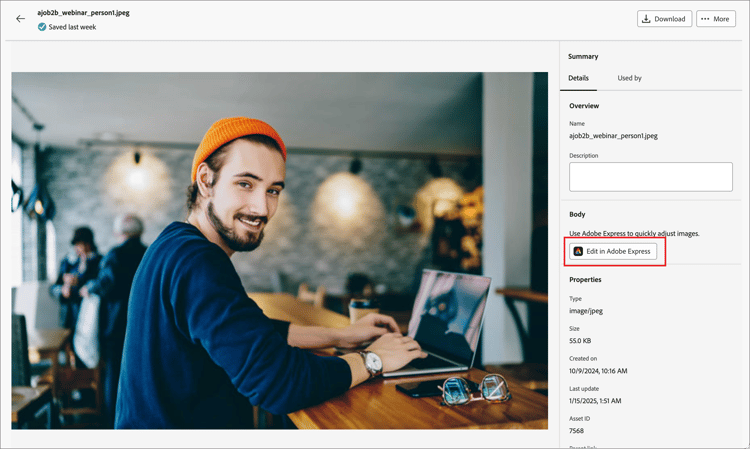The width and height of the screenshot is (750, 449).
Task: Open the More options menu
Action: tap(716, 19)
